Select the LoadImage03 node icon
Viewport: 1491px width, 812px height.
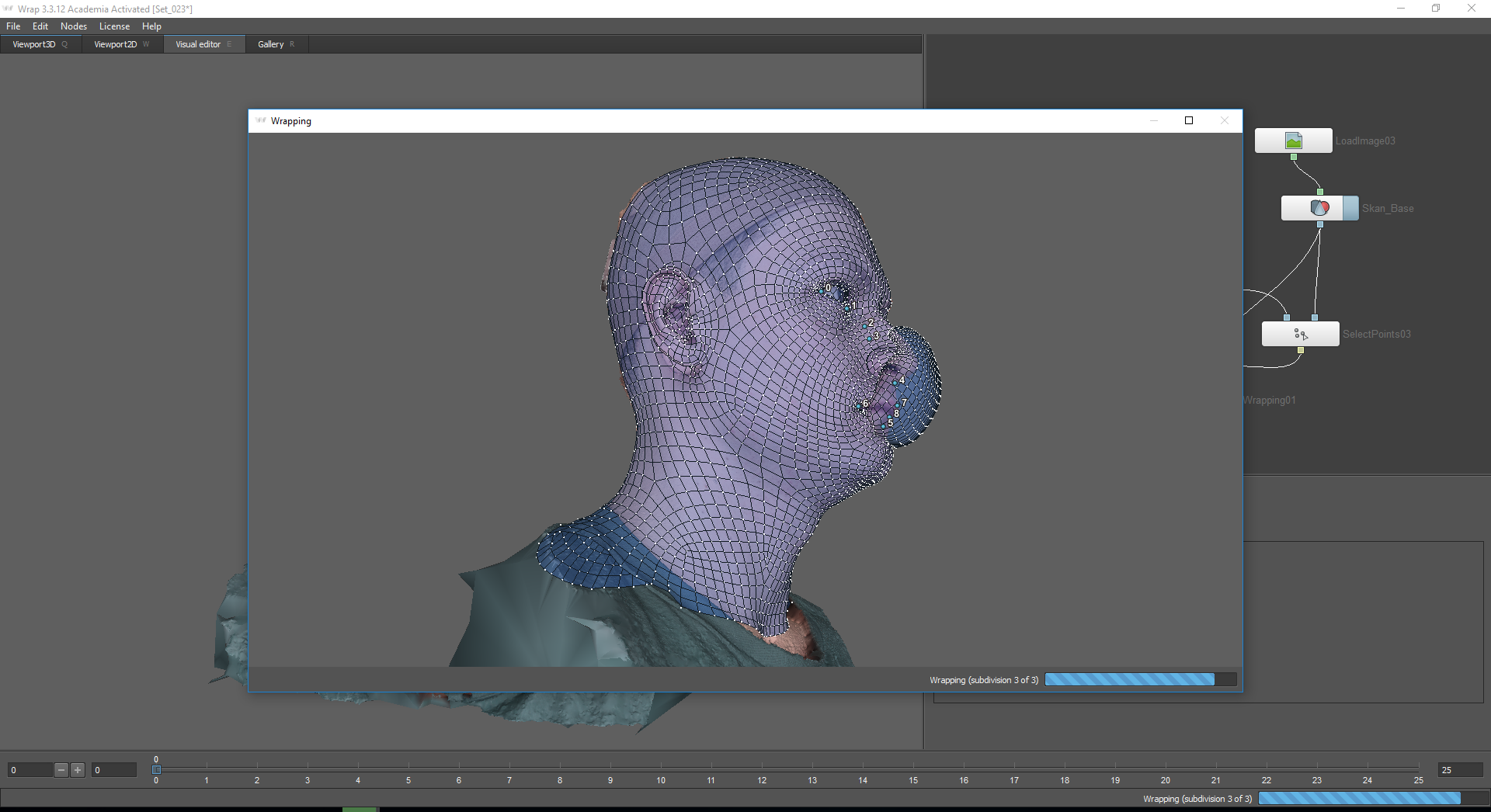1293,141
